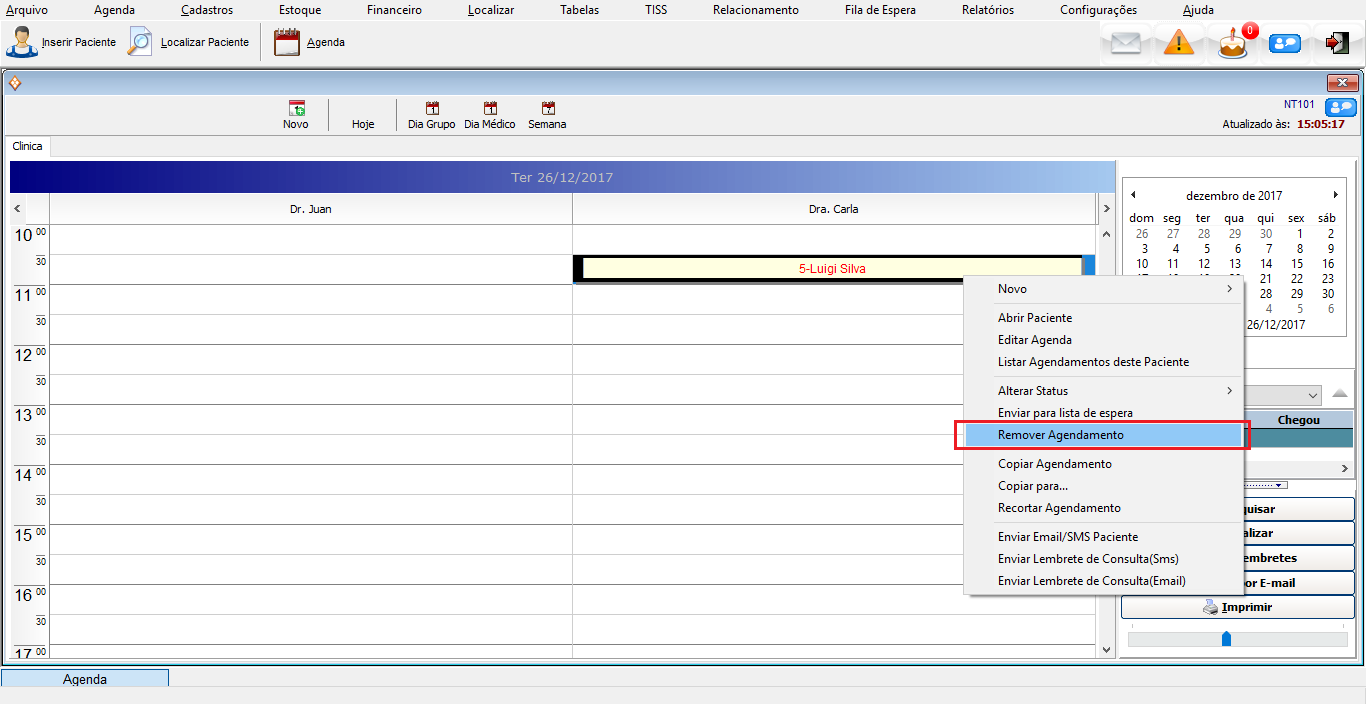The width and height of the screenshot is (1366, 704).
Task: Go to next month in calendar
Action: (x=1335, y=195)
